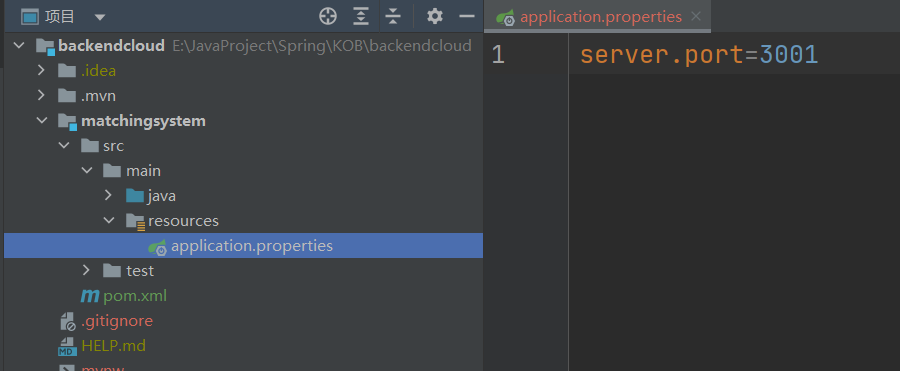900x371 pixels.
Task: Click the Collapse All icon in Project panel
Action: (x=393, y=16)
